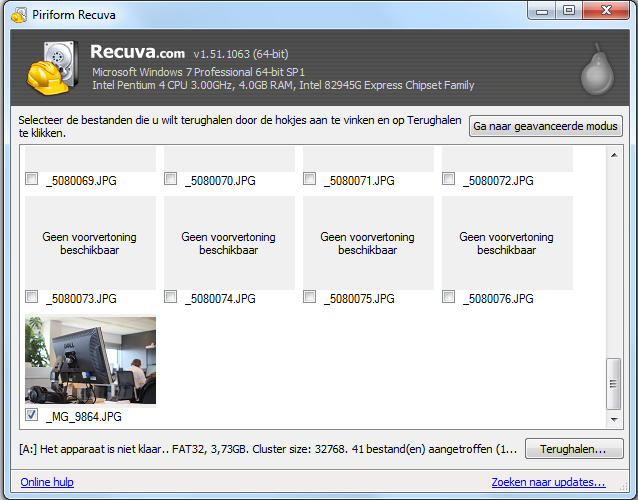Image resolution: width=638 pixels, height=500 pixels.
Task: Check the _5080070.JPG checkbox
Action: [x=170, y=179]
